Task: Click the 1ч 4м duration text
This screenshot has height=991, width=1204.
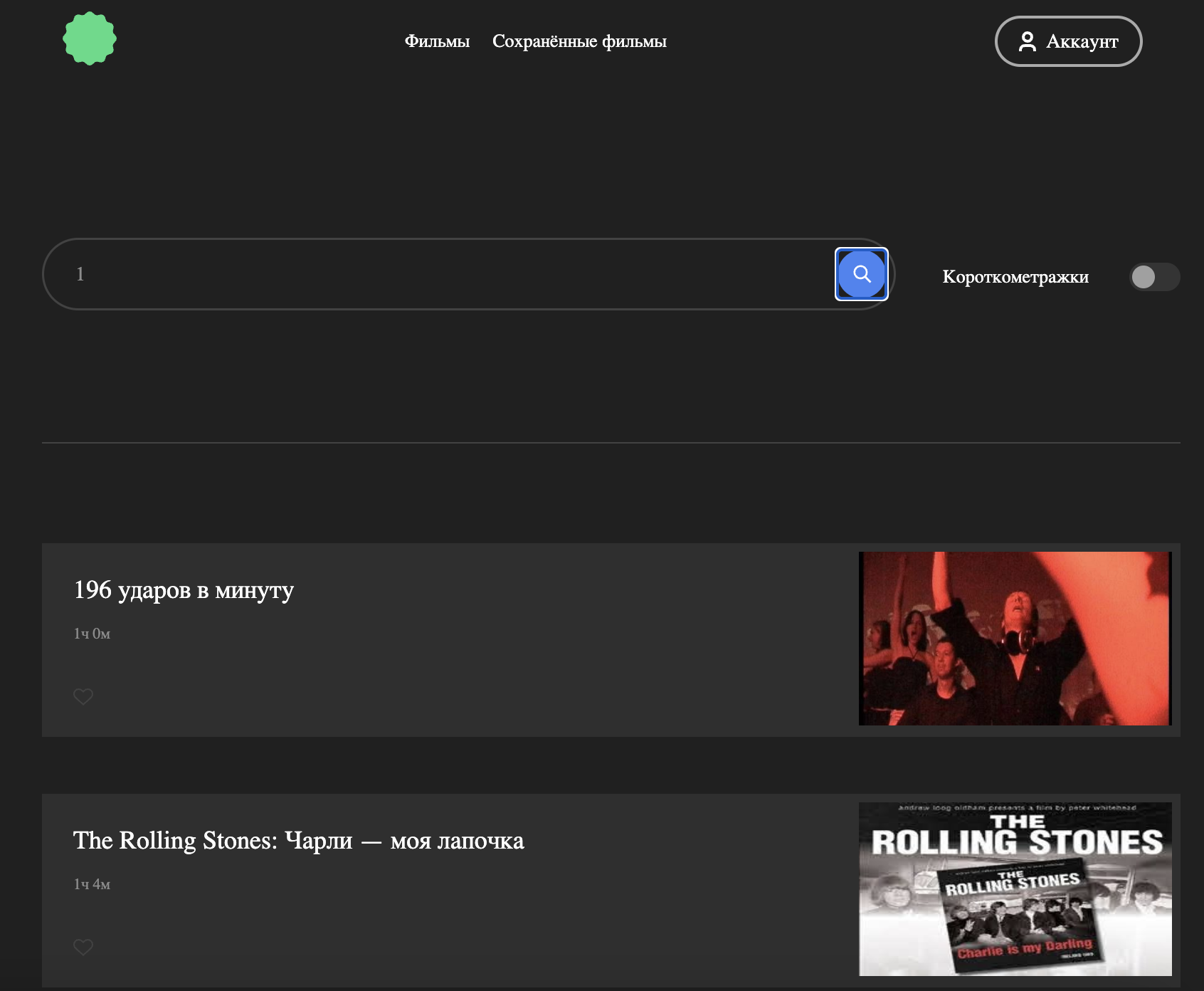Action: tap(92, 884)
